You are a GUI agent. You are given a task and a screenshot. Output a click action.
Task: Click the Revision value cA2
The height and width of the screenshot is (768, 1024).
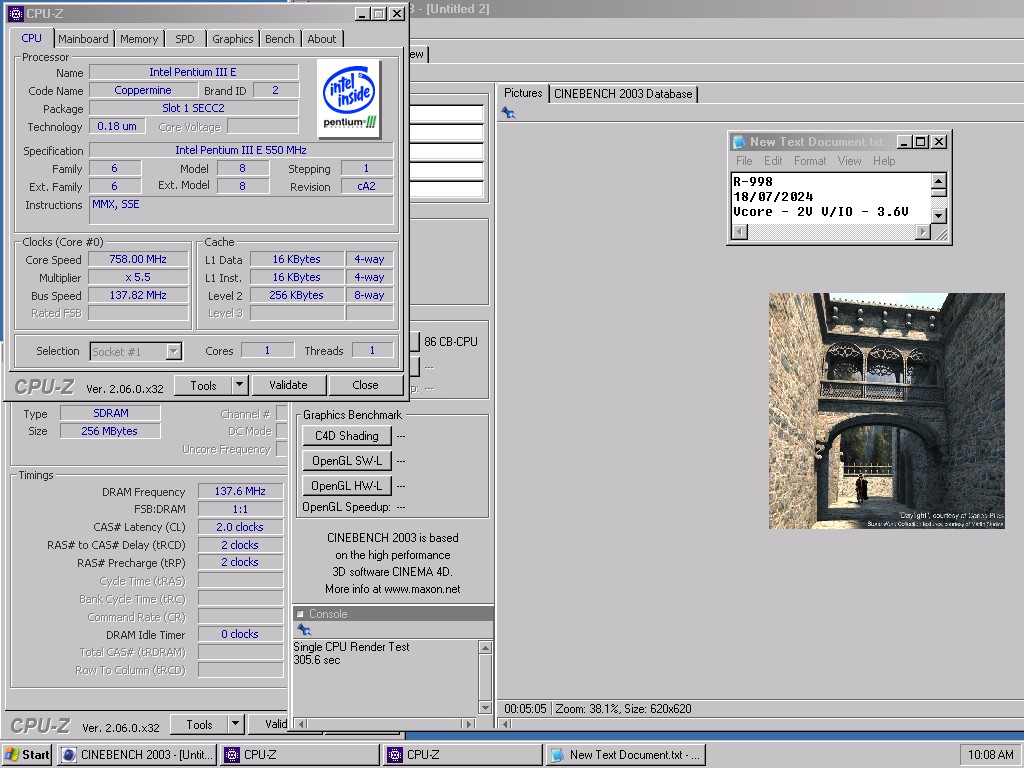pos(366,186)
